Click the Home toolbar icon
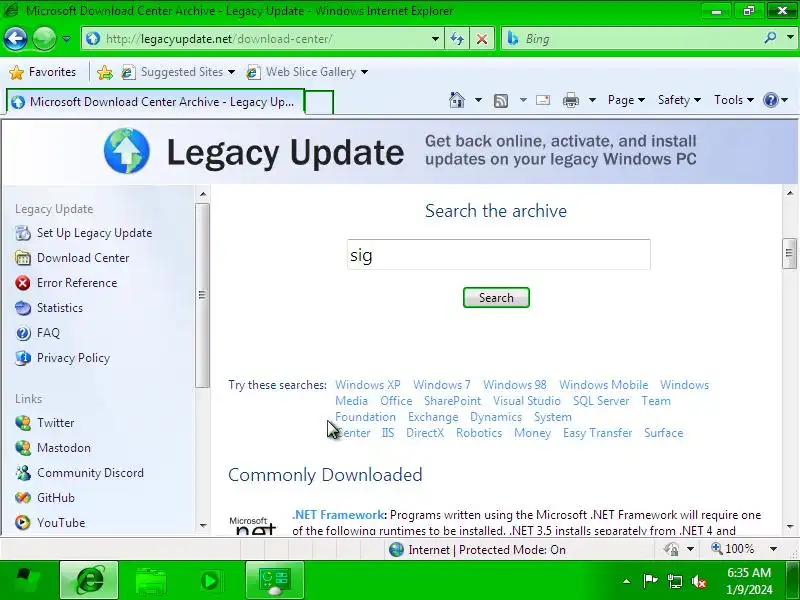Image resolution: width=800 pixels, height=600 pixels. [x=457, y=100]
